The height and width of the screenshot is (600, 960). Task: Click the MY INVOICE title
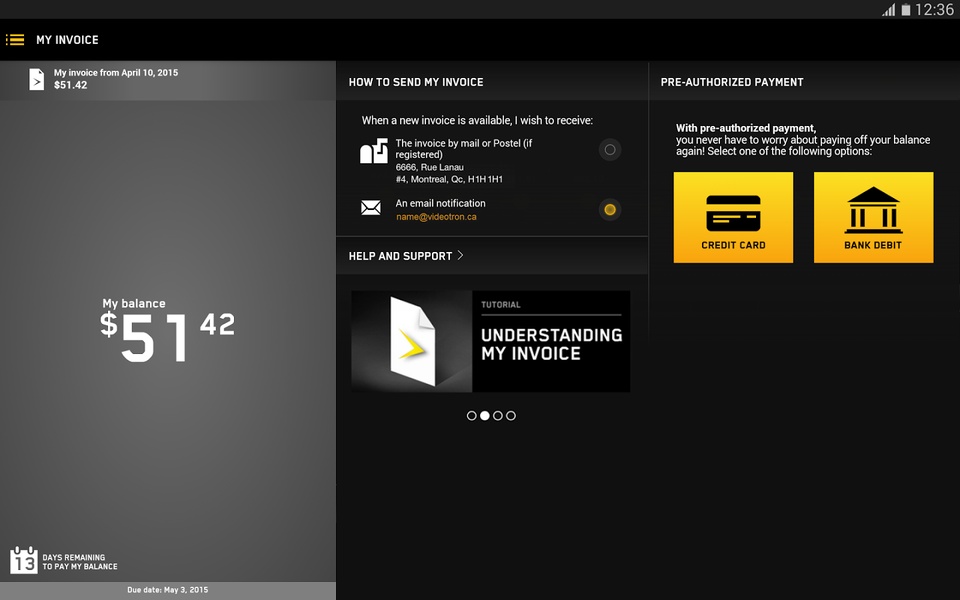(x=67, y=40)
